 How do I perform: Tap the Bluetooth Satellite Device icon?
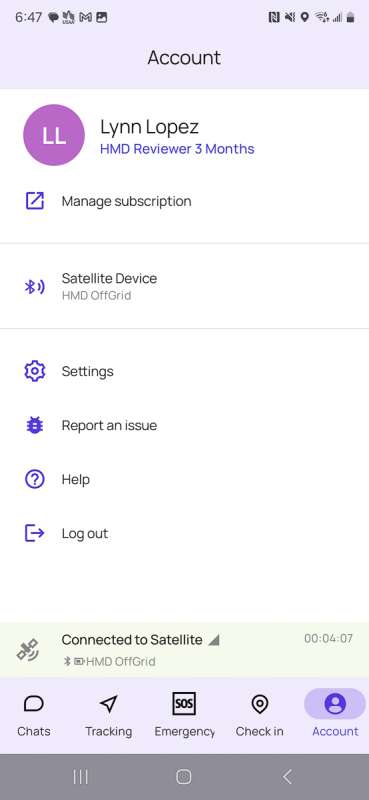(x=35, y=287)
